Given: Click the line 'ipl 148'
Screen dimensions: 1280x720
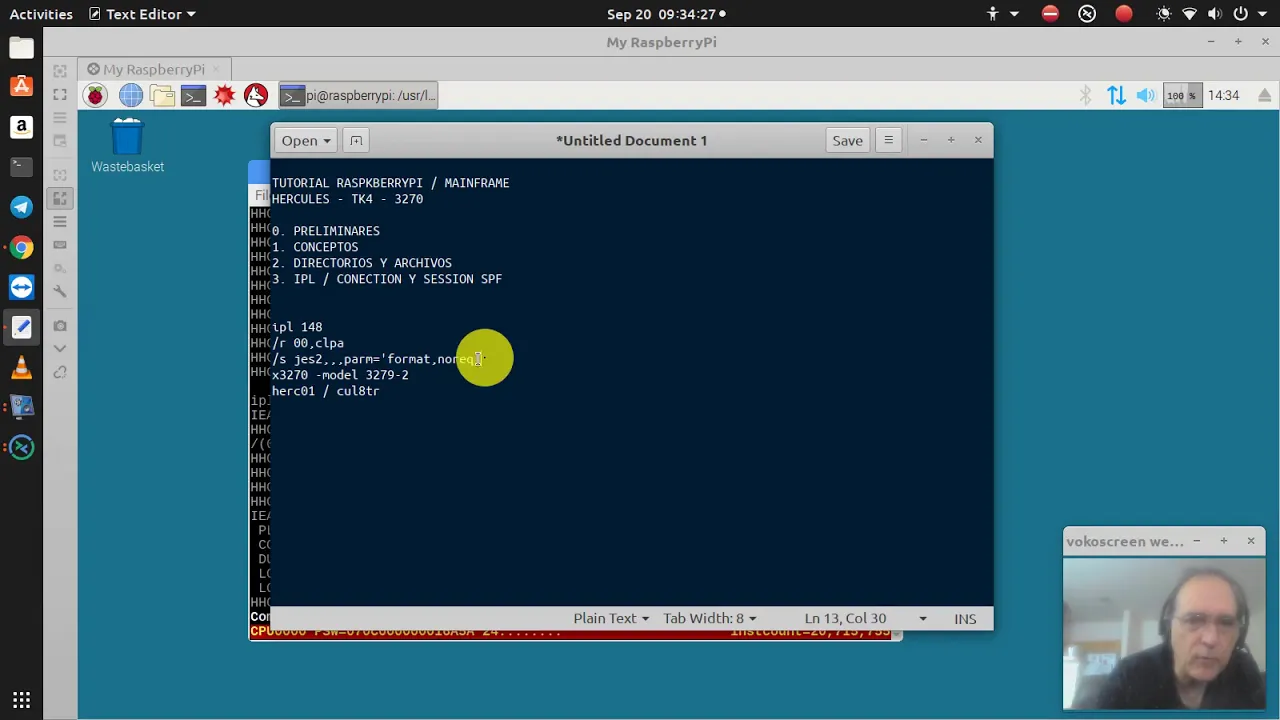Looking at the screenshot, I should [297, 327].
